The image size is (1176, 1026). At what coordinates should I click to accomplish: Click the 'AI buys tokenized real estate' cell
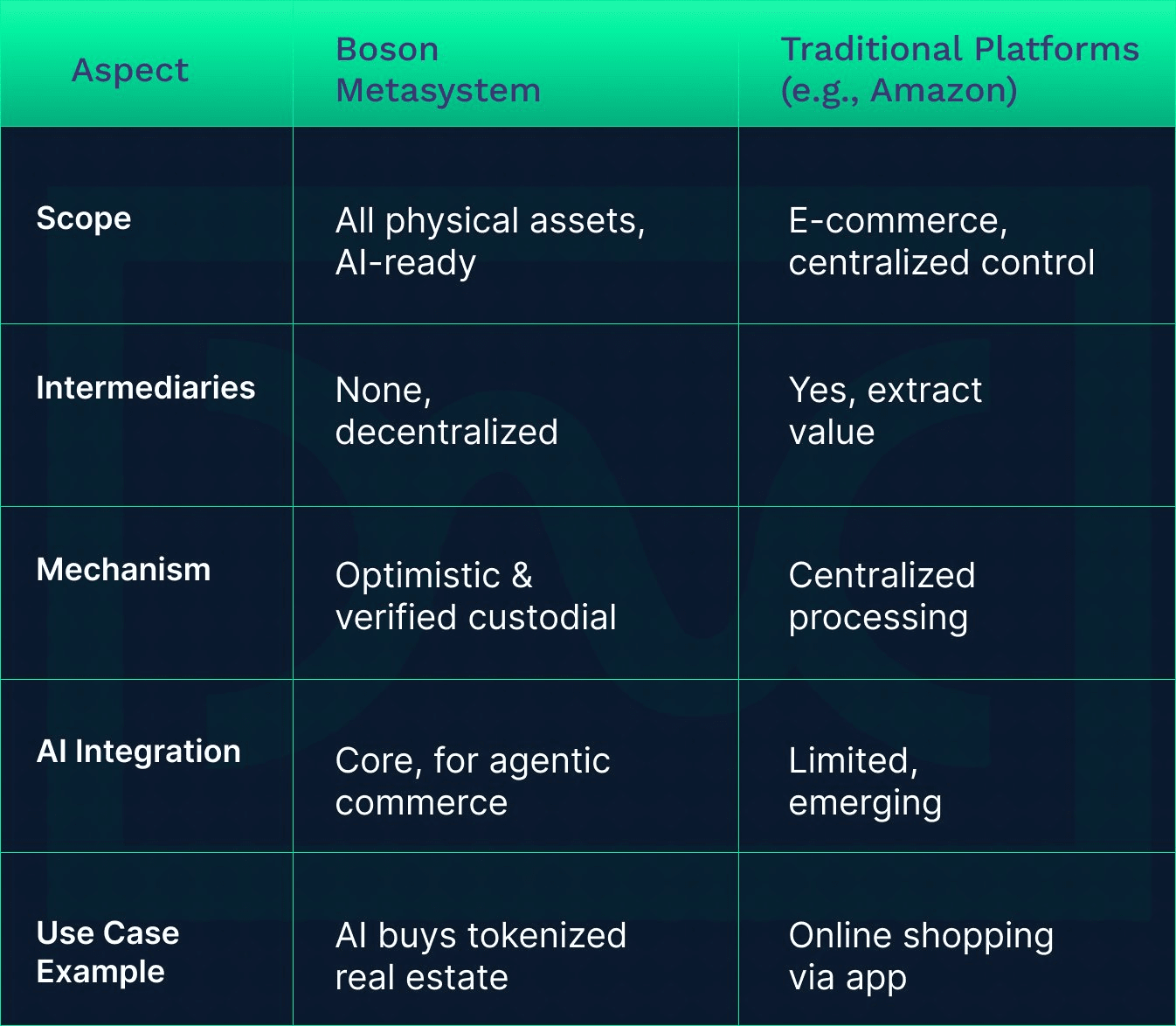tap(481, 956)
